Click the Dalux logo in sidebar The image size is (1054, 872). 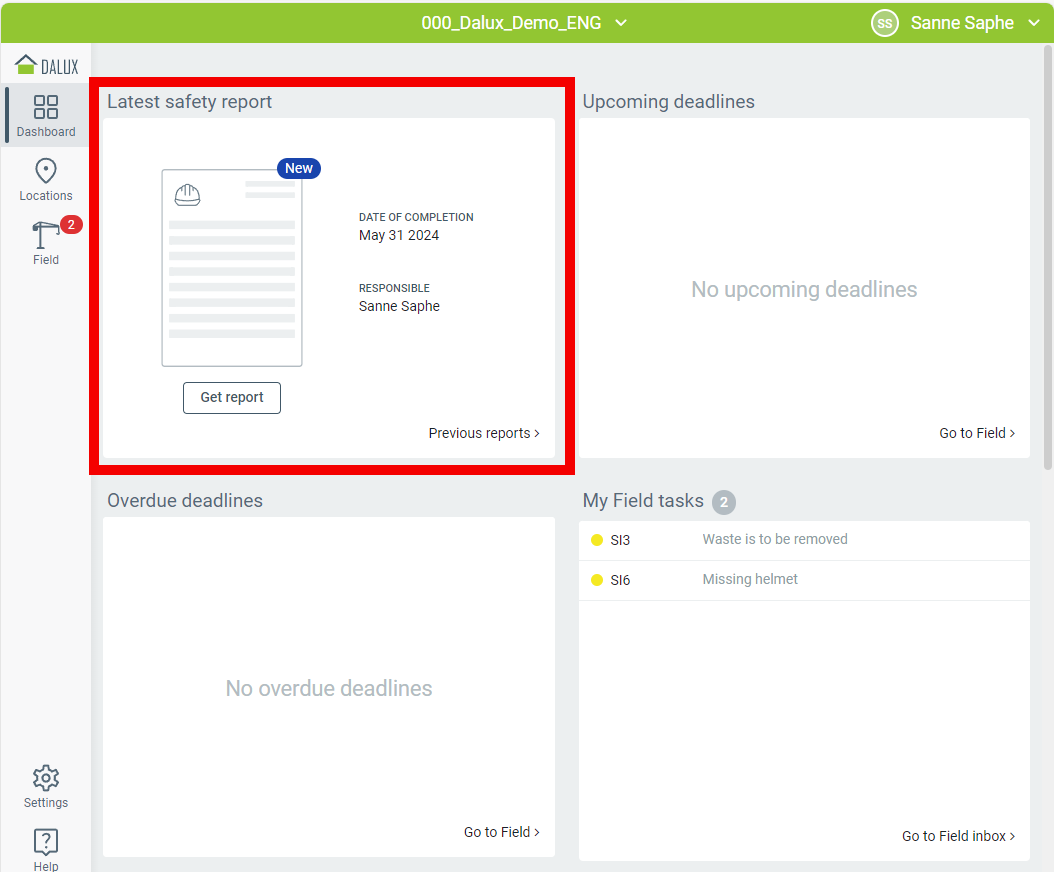click(x=46, y=66)
